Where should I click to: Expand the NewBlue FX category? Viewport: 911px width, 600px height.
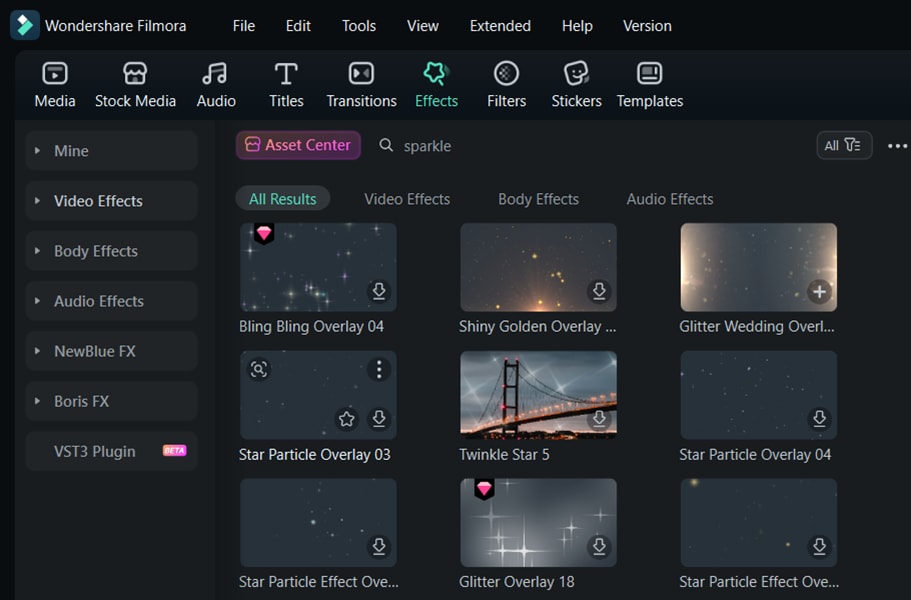pyautogui.click(x=112, y=351)
